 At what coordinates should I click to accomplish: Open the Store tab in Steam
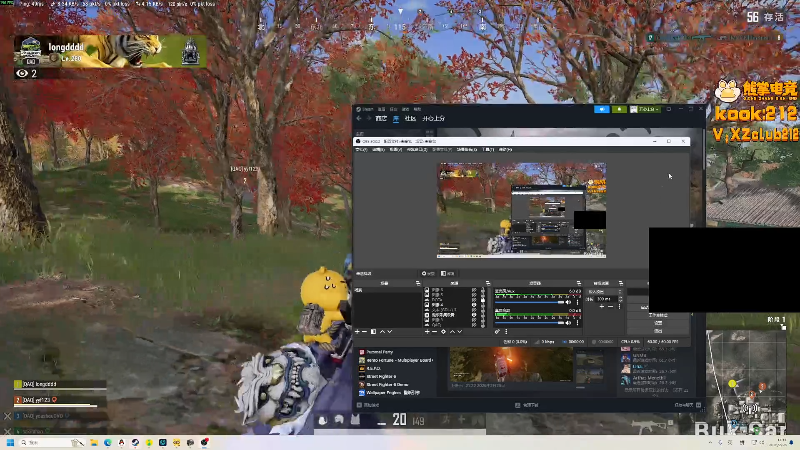click(381, 118)
